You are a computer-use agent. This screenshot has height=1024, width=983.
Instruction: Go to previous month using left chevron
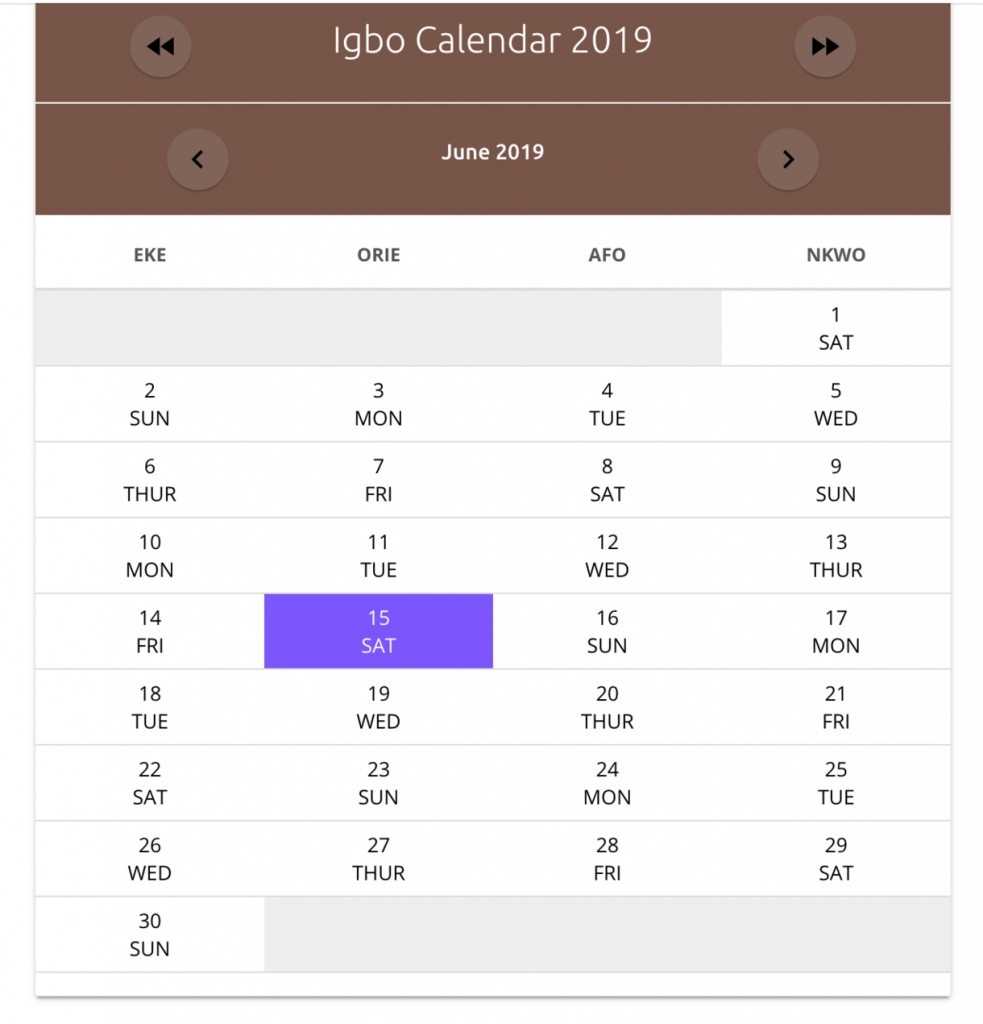tap(198, 159)
